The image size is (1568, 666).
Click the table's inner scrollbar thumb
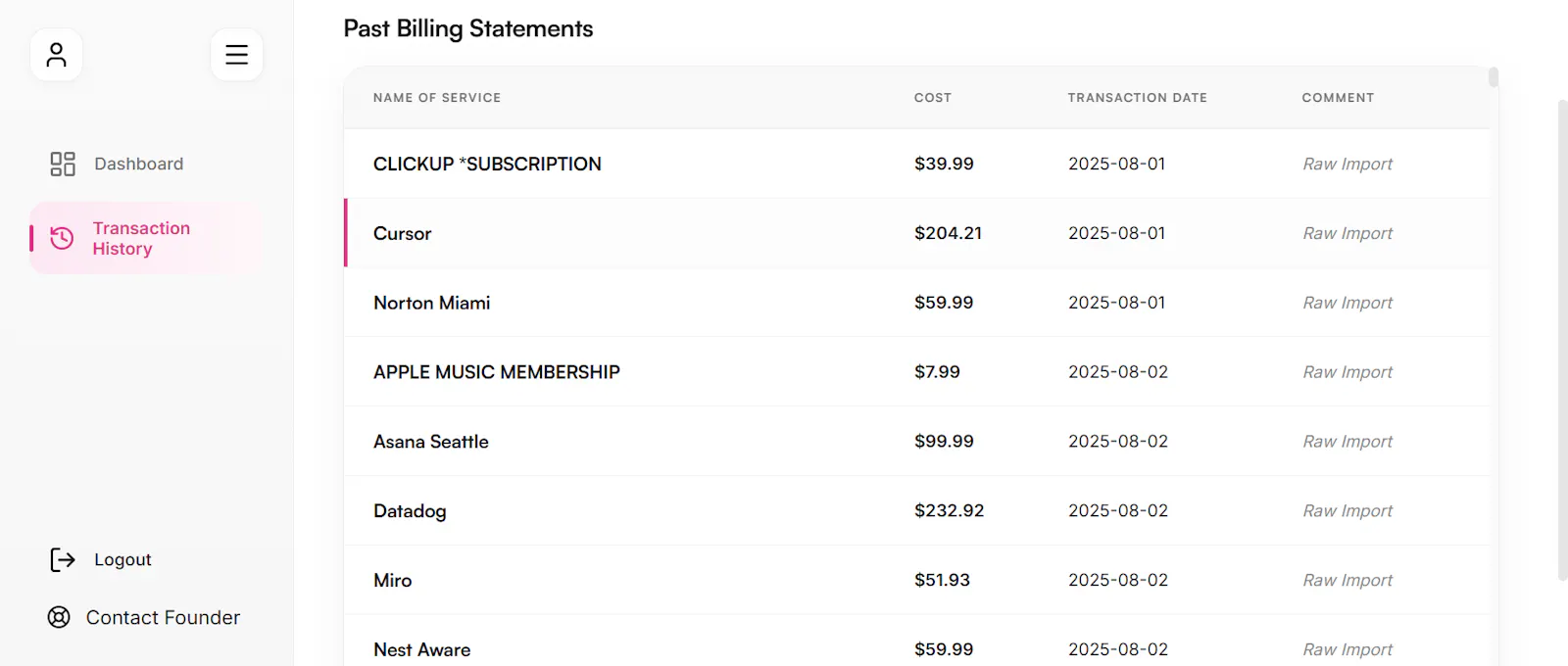pos(1494,76)
